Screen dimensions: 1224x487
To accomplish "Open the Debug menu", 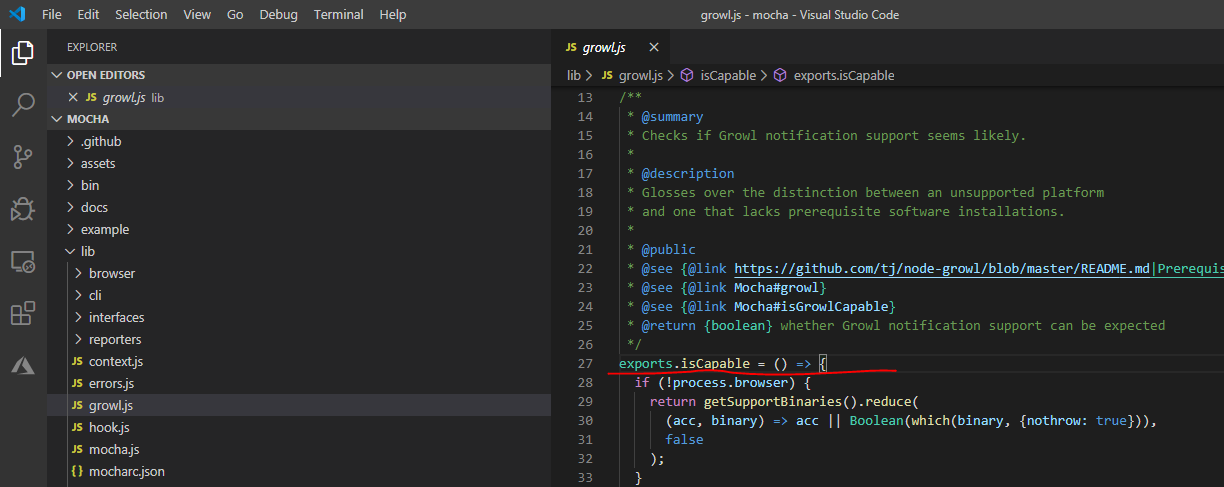I will (x=278, y=15).
